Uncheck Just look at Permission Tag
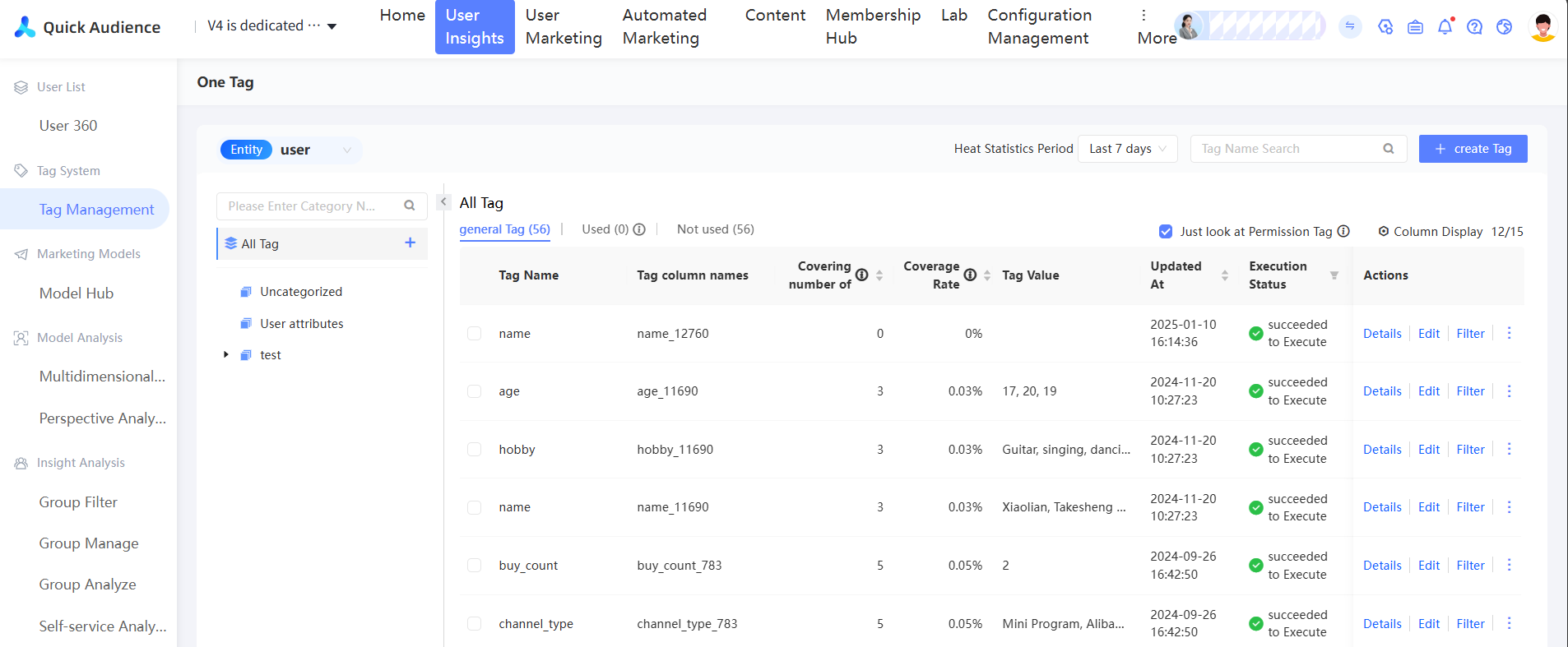This screenshot has width=1568, height=647. (1165, 232)
